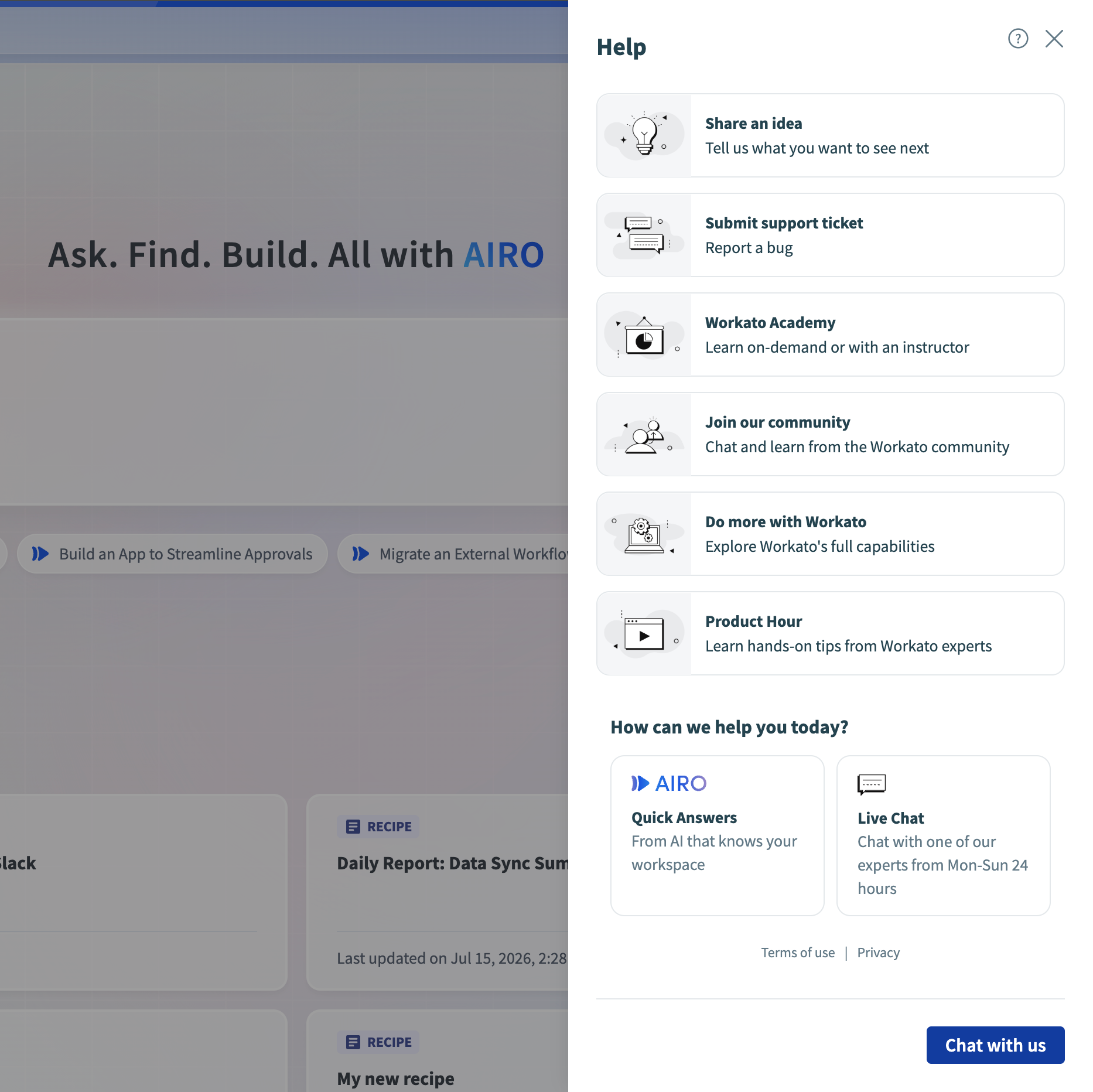The width and height of the screenshot is (1093, 1092).
Task: Click AIRO icon on Migrate External Workflow chip
Action: [x=361, y=554]
